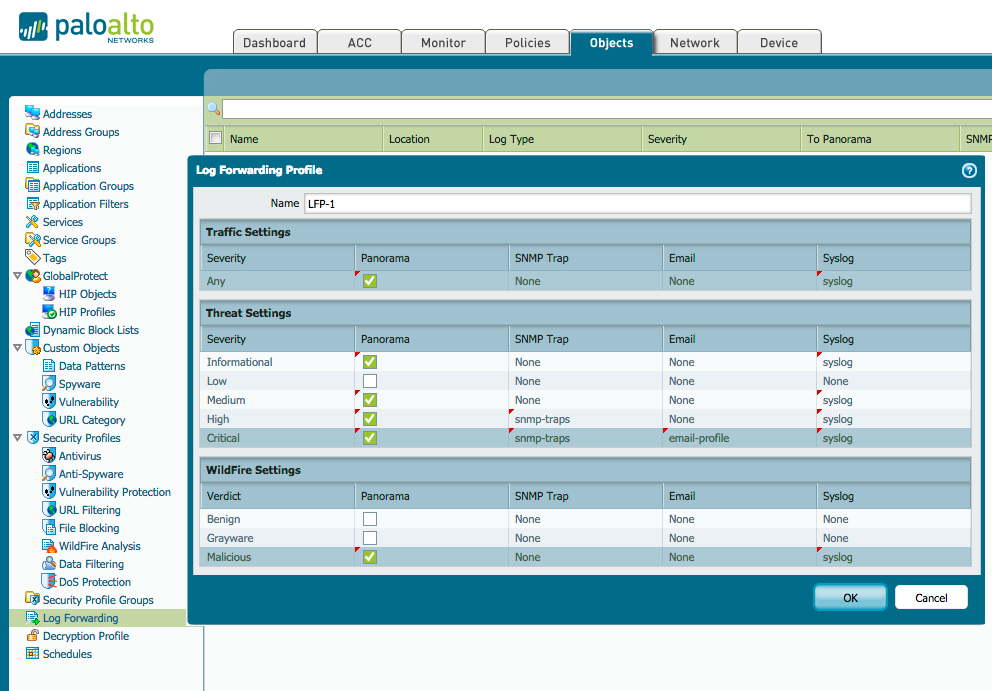The height and width of the screenshot is (691, 992).
Task: Open the Monitor tab
Action: click(443, 42)
